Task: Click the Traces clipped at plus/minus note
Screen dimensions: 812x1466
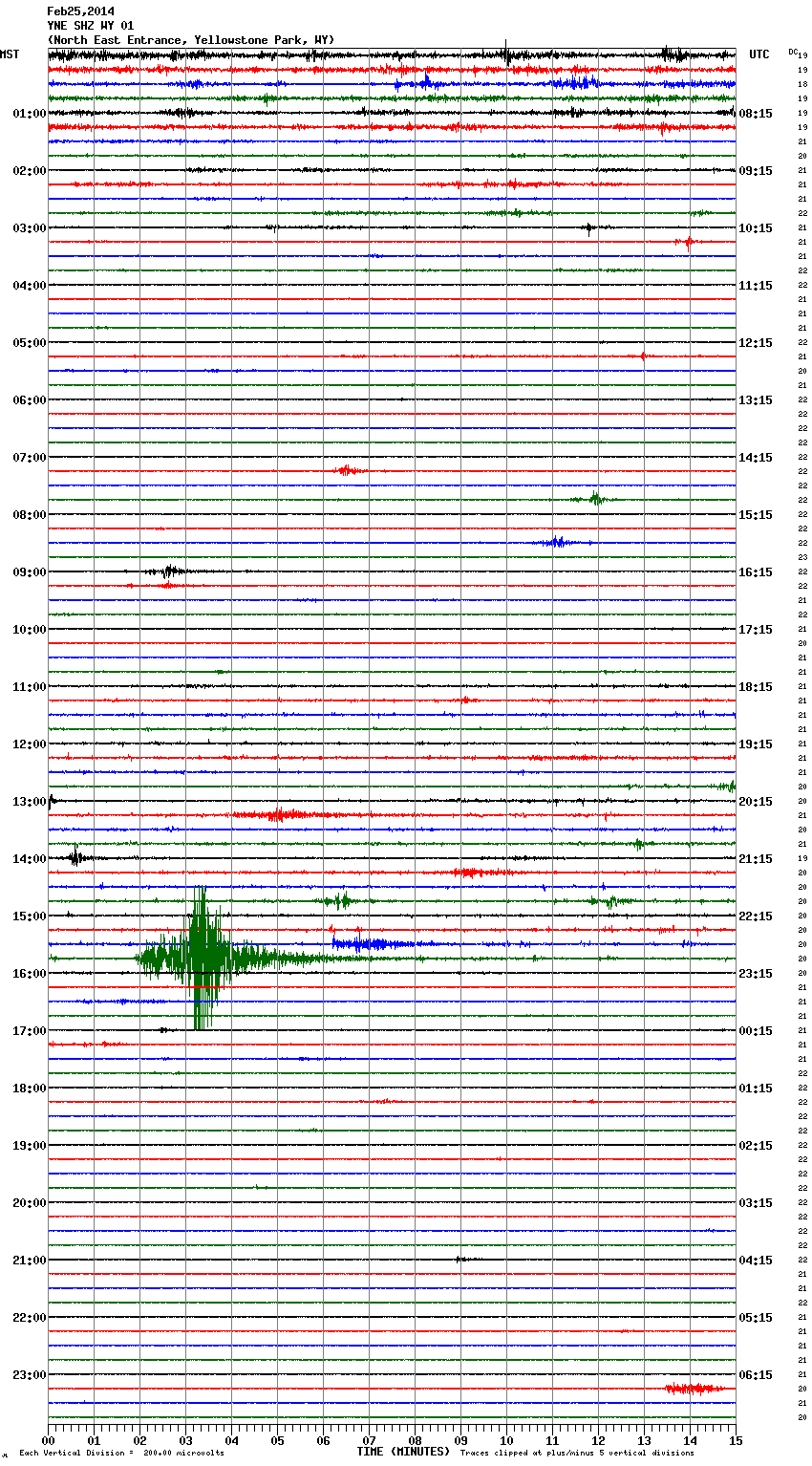Action: [x=577, y=1453]
